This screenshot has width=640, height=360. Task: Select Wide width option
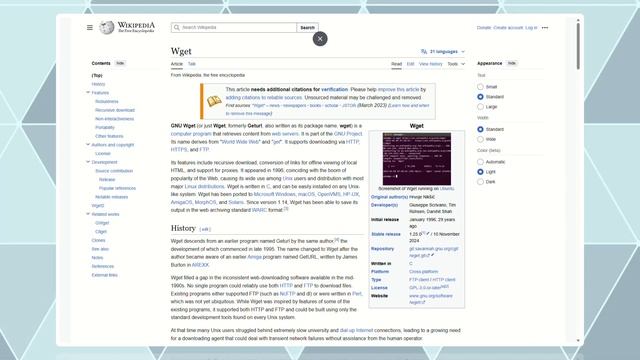point(480,139)
